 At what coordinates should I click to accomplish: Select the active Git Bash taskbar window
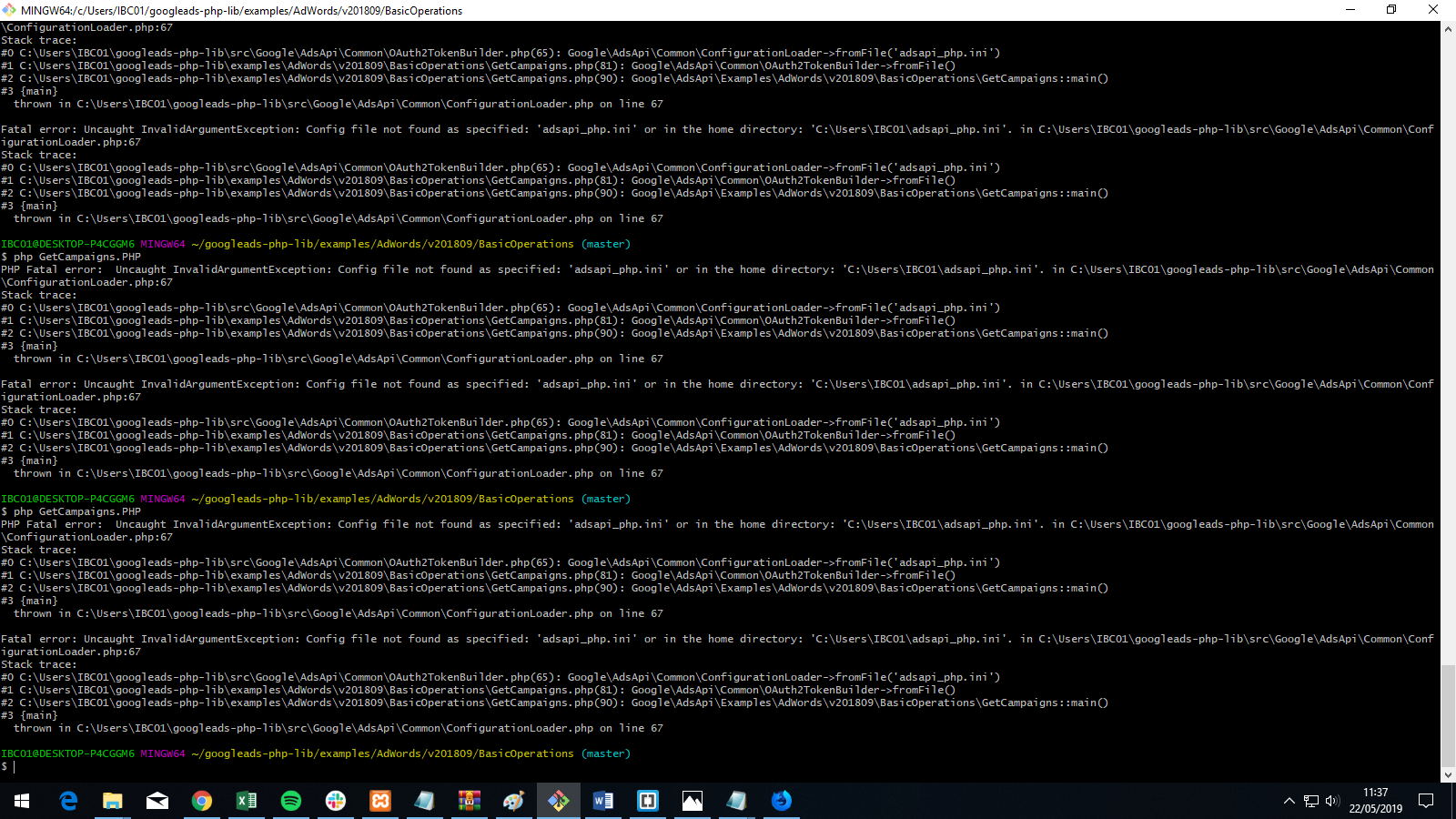coord(558,801)
